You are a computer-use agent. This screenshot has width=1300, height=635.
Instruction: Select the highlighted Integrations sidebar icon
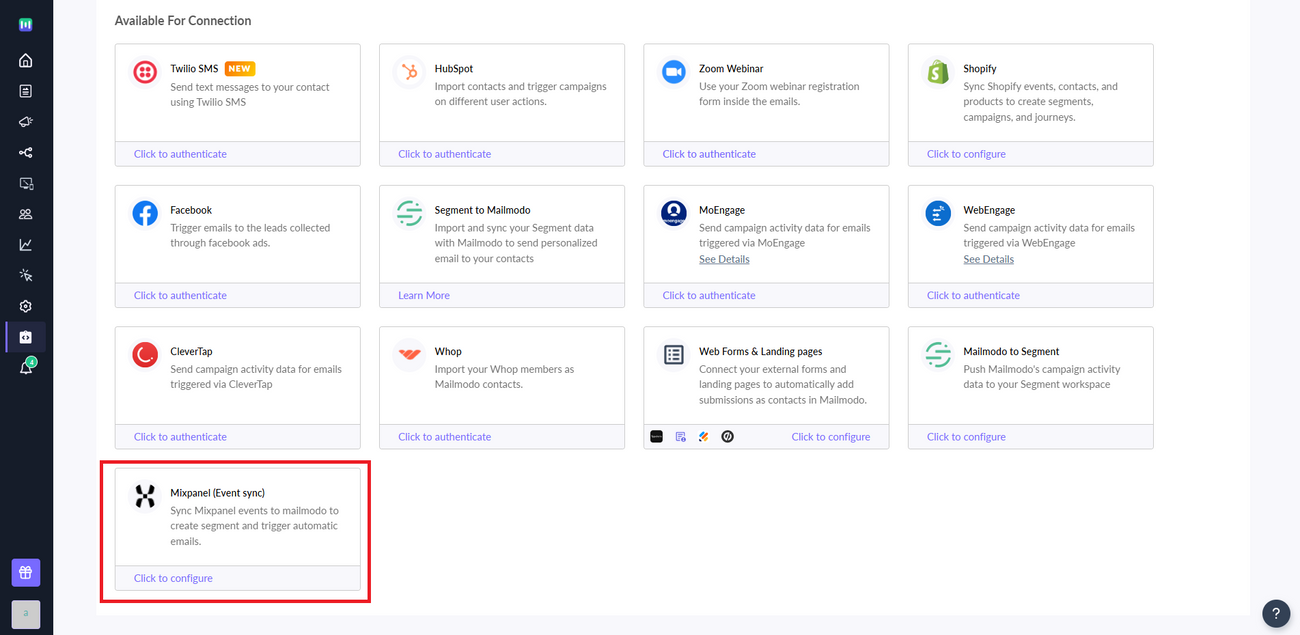26,337
